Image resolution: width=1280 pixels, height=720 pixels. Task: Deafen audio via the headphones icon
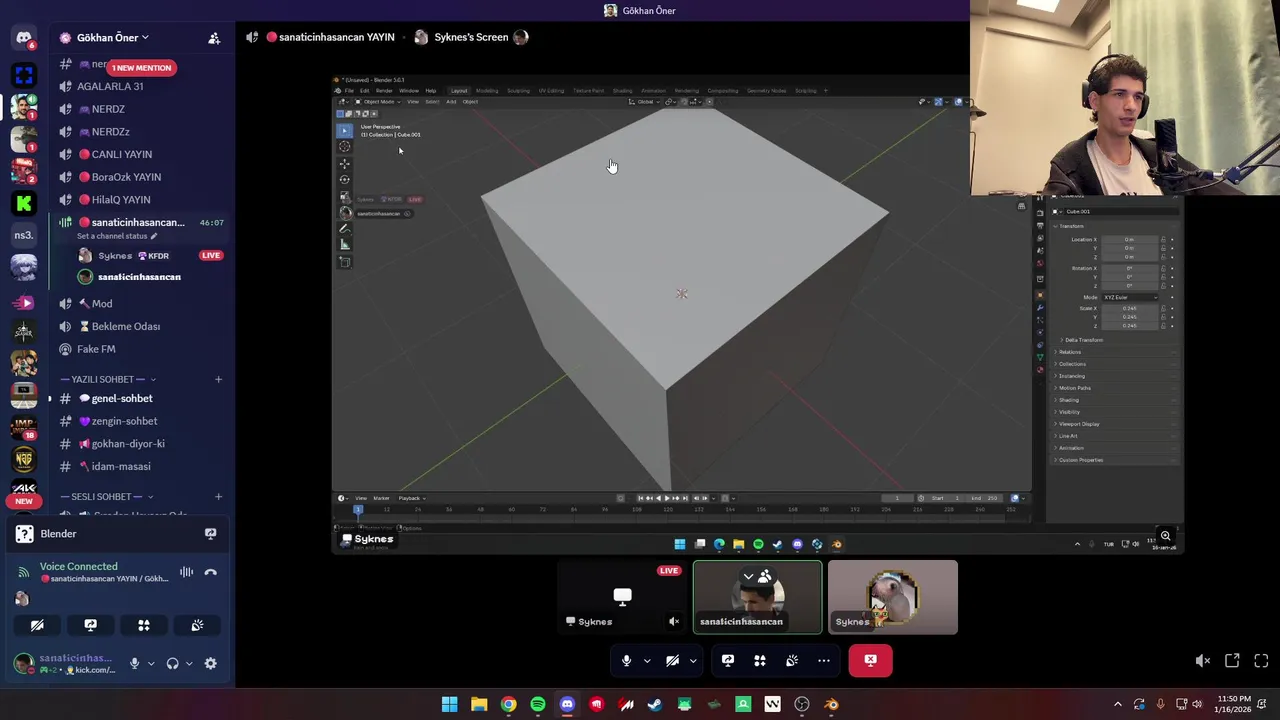[x=172, y=663]
